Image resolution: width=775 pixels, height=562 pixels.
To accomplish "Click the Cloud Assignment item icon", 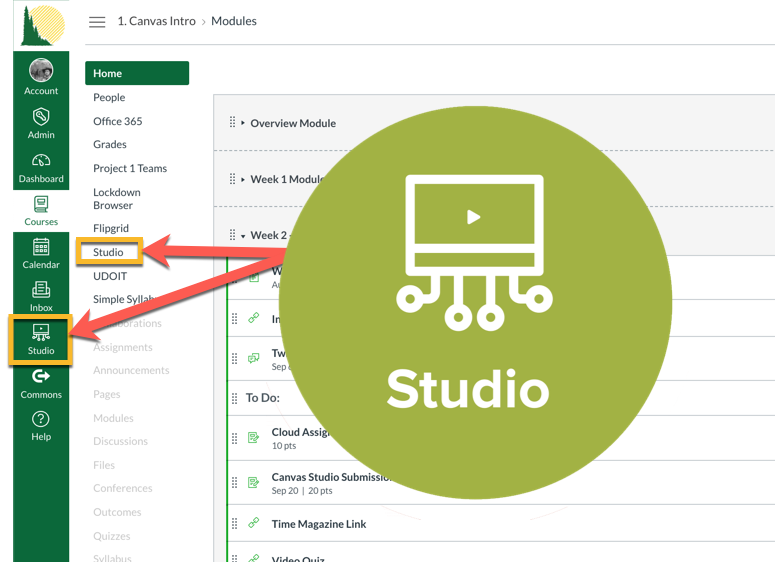I will (x=254, y=437).
